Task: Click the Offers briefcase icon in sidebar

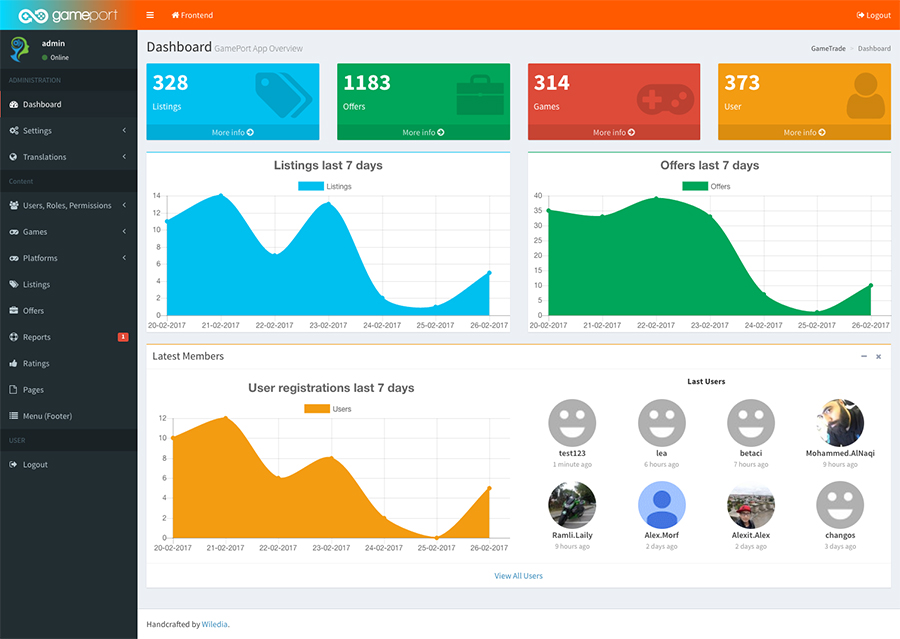Action: pyautogui.click(x=14, y=311)
